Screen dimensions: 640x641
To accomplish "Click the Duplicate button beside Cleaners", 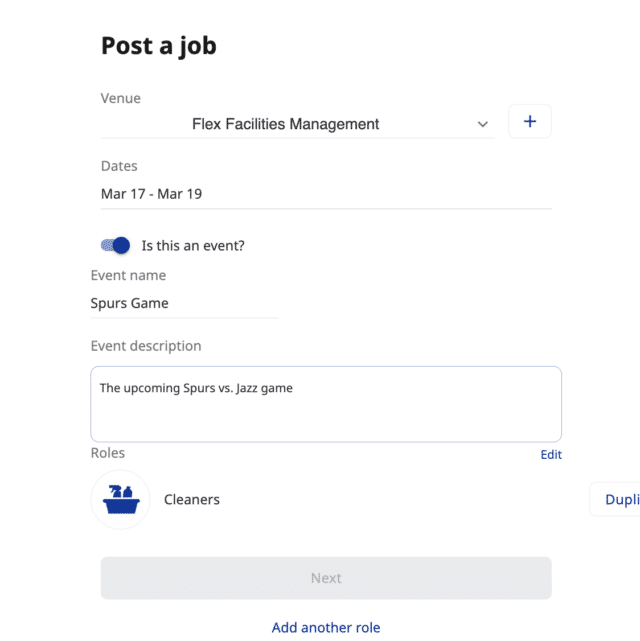I will 615,499.
